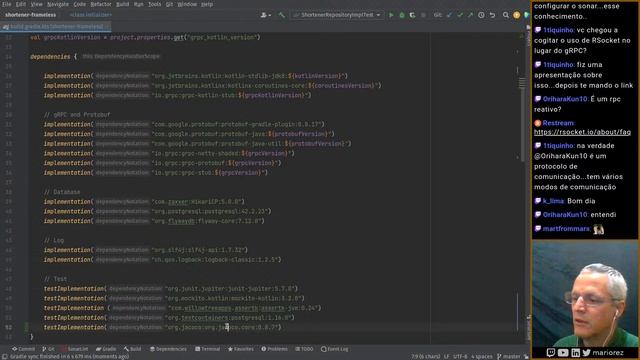
Task: Click OriharaKun10 username on 'entendi' message
Action: 565,215
